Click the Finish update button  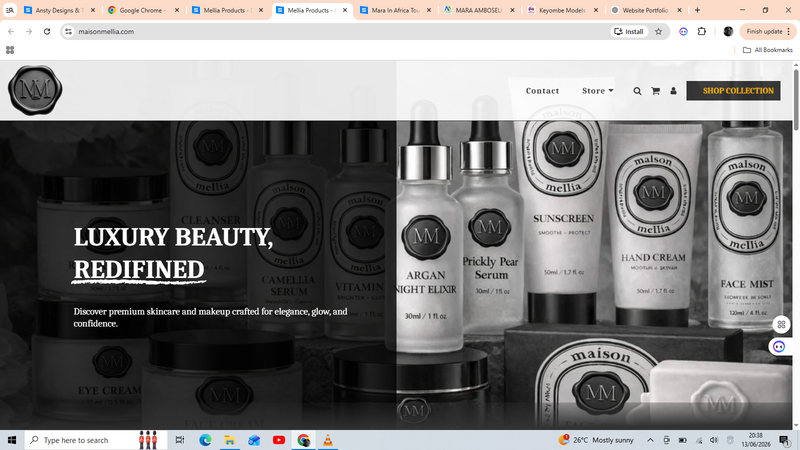click(x=767, y=32)
